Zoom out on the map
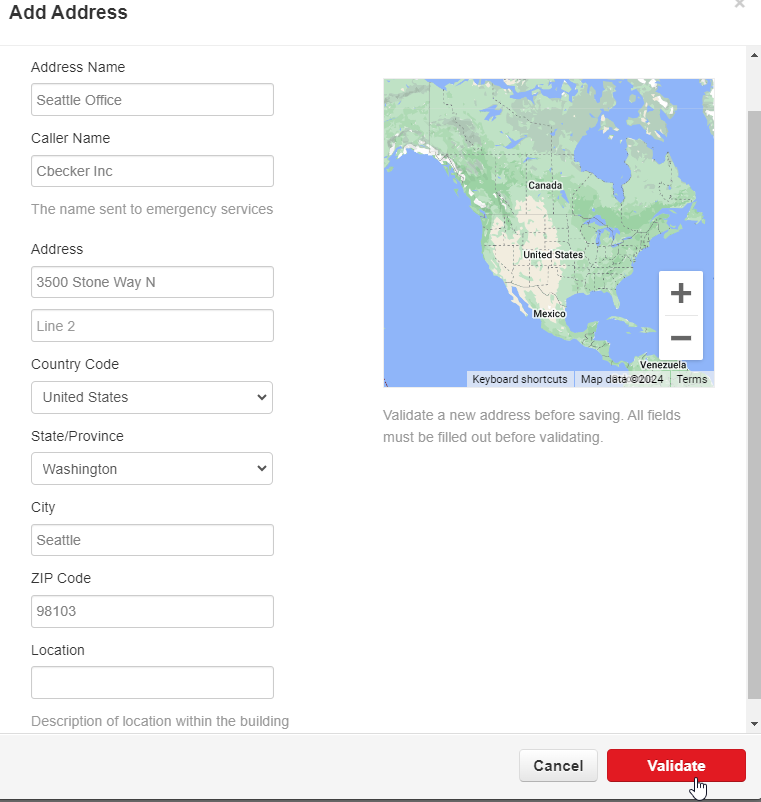Screen dimensions: 761x802 [x=680, y=338]
